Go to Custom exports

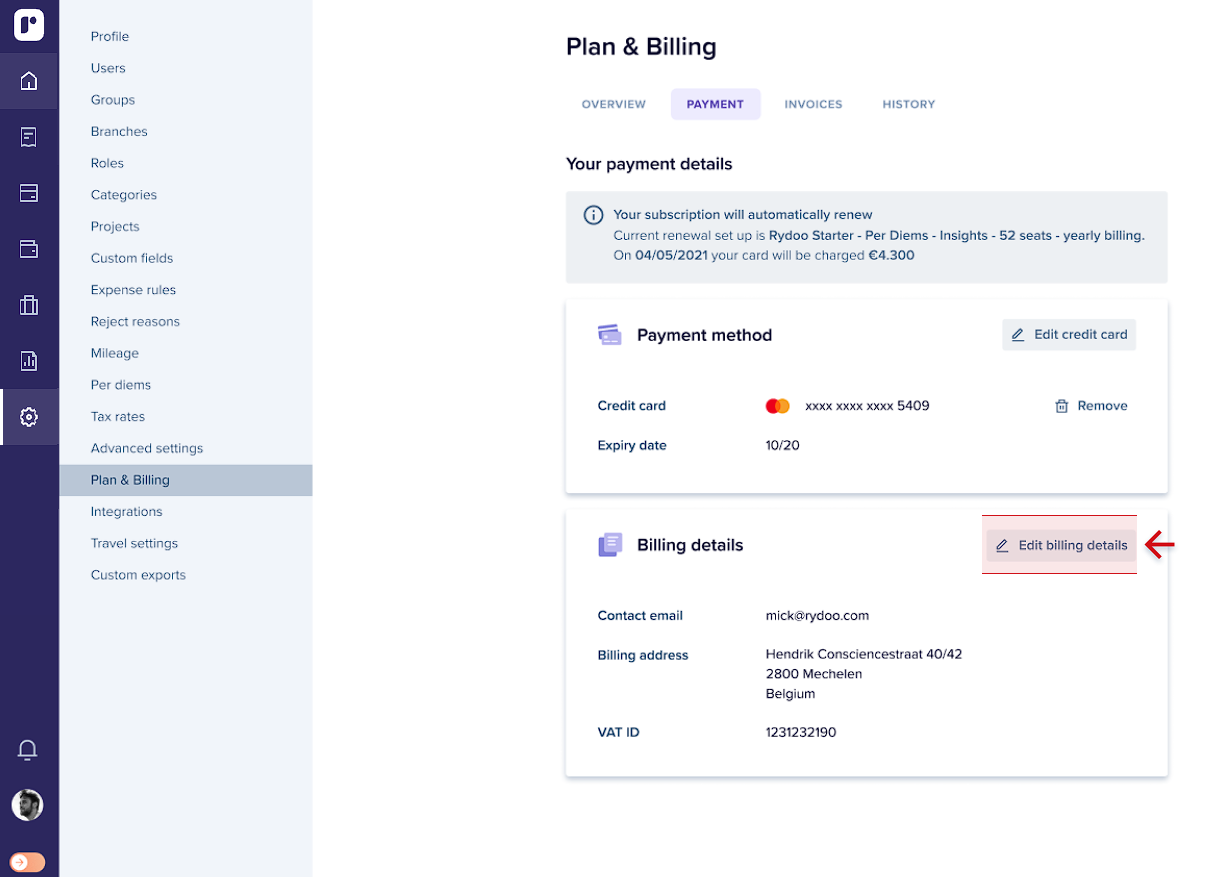[x=138, y=575]
